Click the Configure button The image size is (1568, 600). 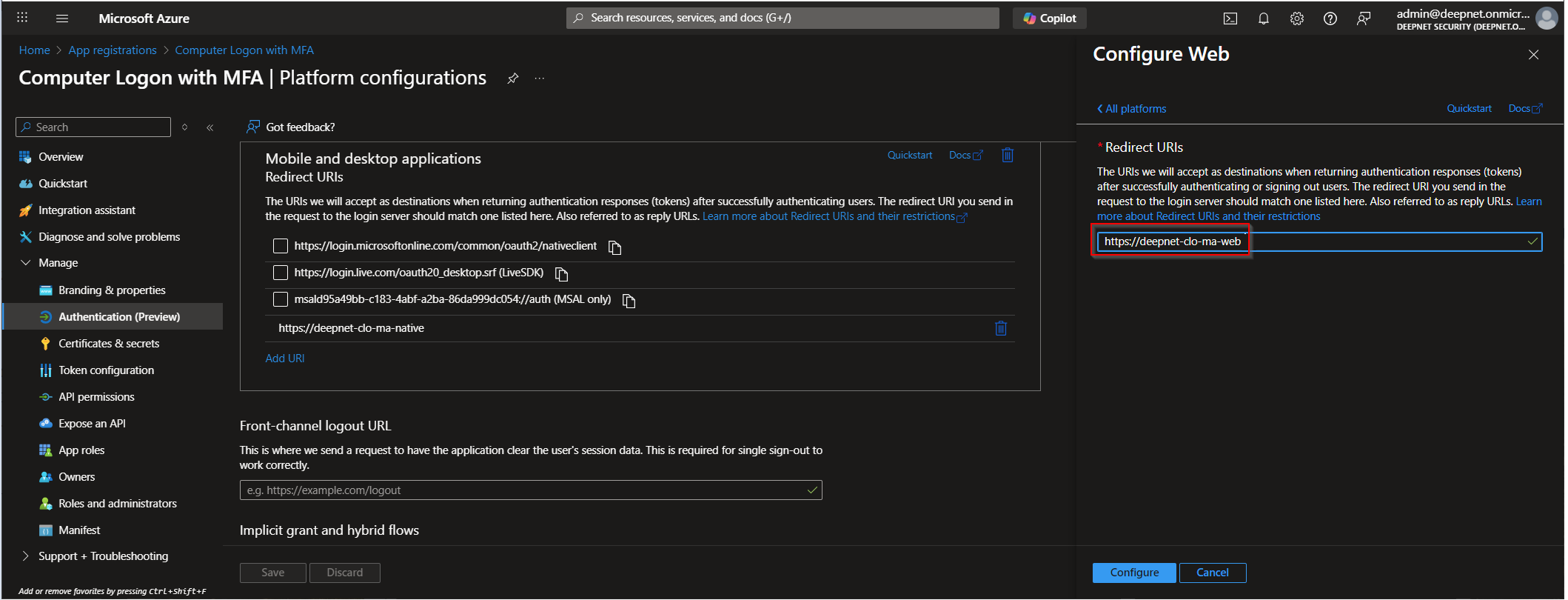[x=1133, y=573]
